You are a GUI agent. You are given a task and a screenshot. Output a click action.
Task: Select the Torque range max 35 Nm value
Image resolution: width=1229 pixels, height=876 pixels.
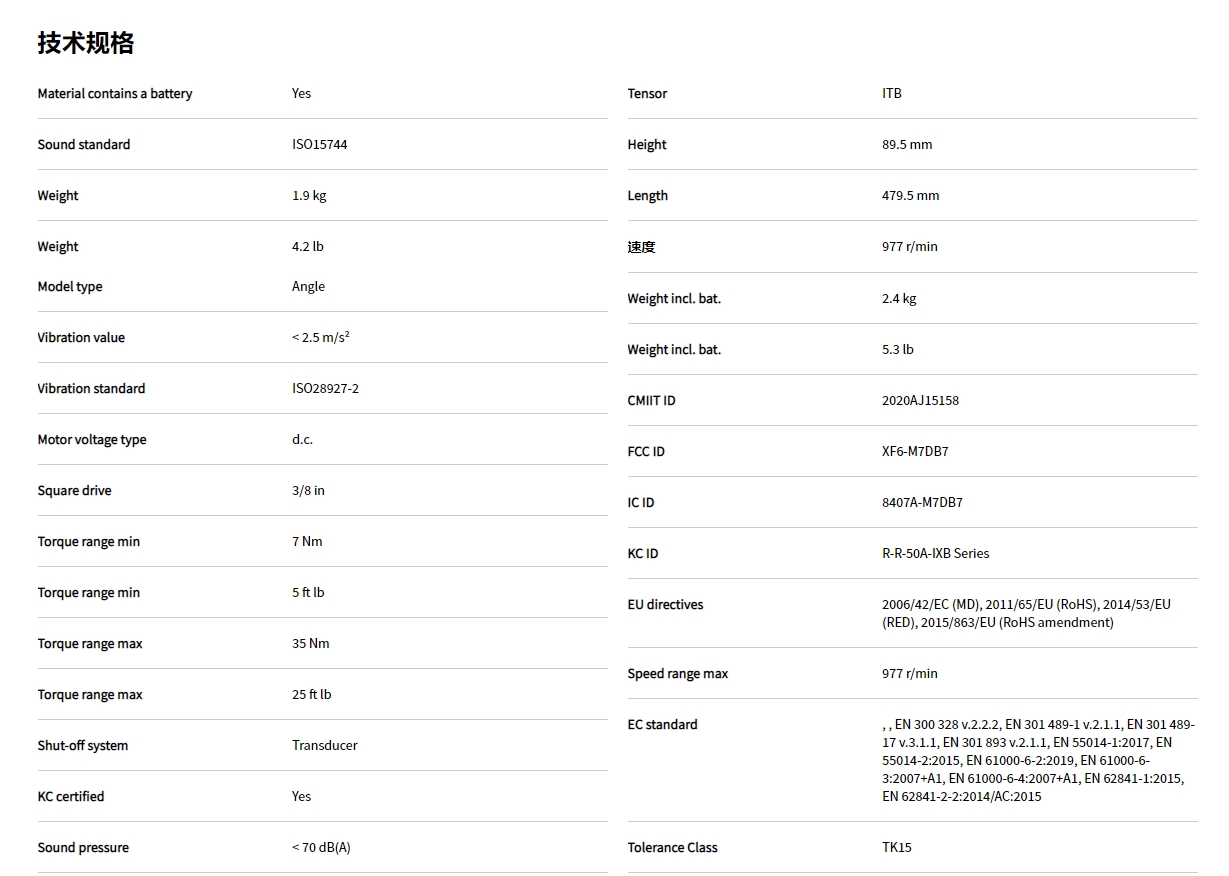310,644
